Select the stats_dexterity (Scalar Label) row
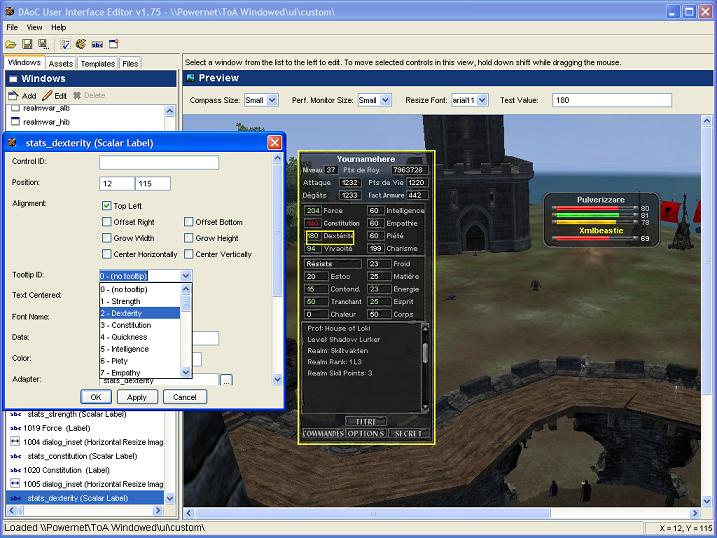Screen dimensions: 717x538 [x=85, y=498]
